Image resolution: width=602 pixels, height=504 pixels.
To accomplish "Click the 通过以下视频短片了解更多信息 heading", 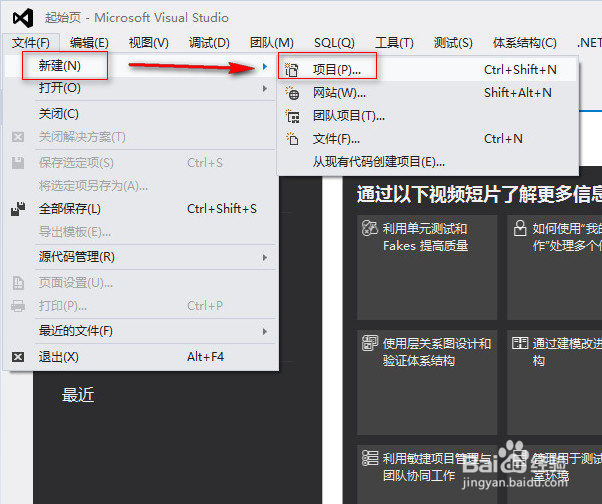I will pyautogui.click(x=479, y=194).
